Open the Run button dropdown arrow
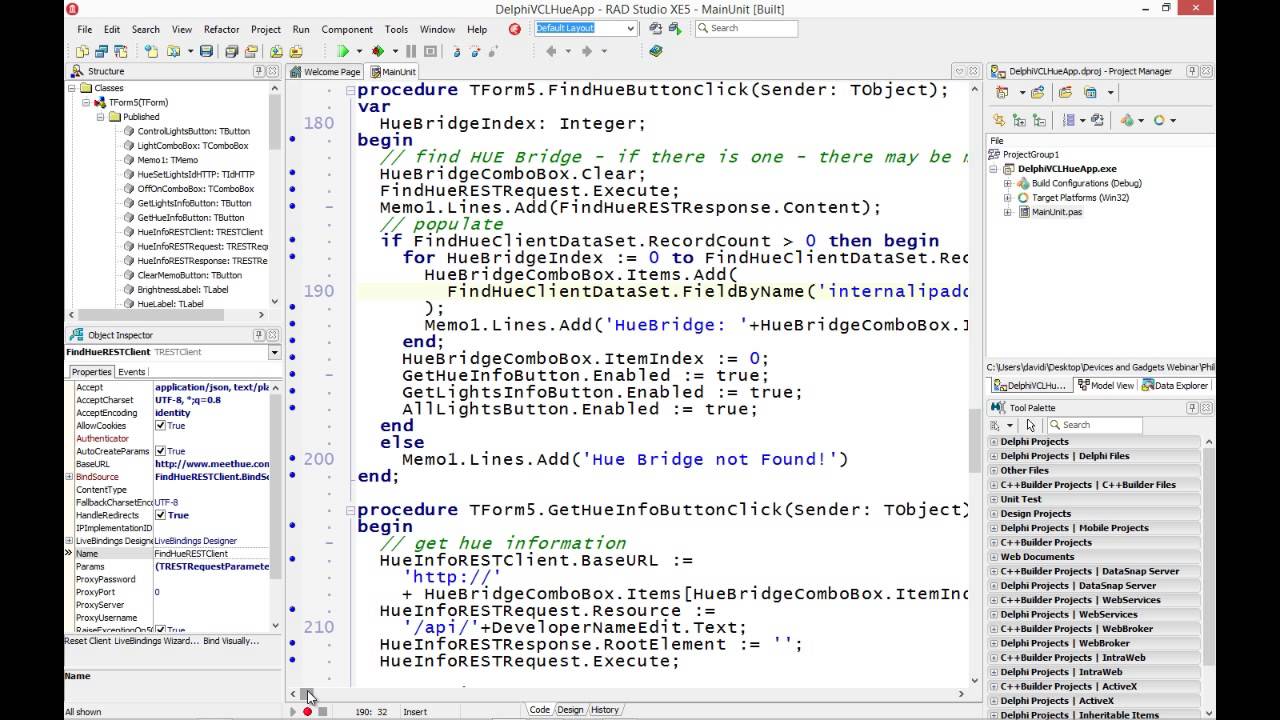The width and height of the screenshot is (1280, 720). pos(359,51)
